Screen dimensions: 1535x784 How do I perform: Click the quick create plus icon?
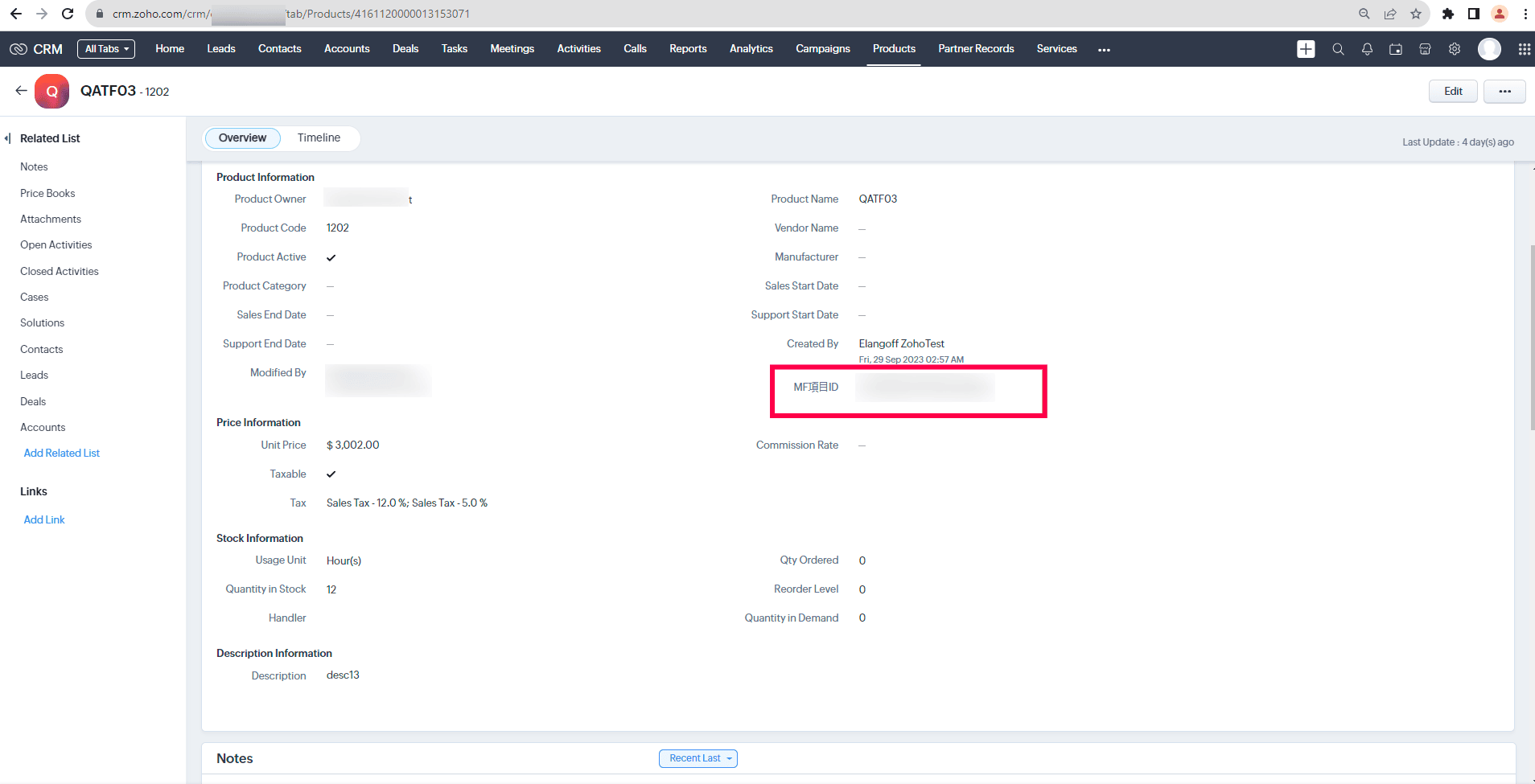coord(1306,49)
